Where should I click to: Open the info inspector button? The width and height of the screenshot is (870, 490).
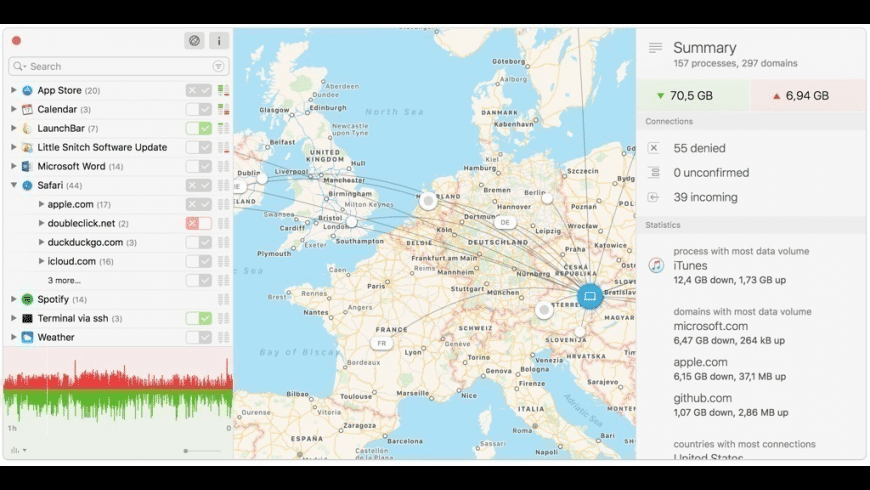click(219, 41)
